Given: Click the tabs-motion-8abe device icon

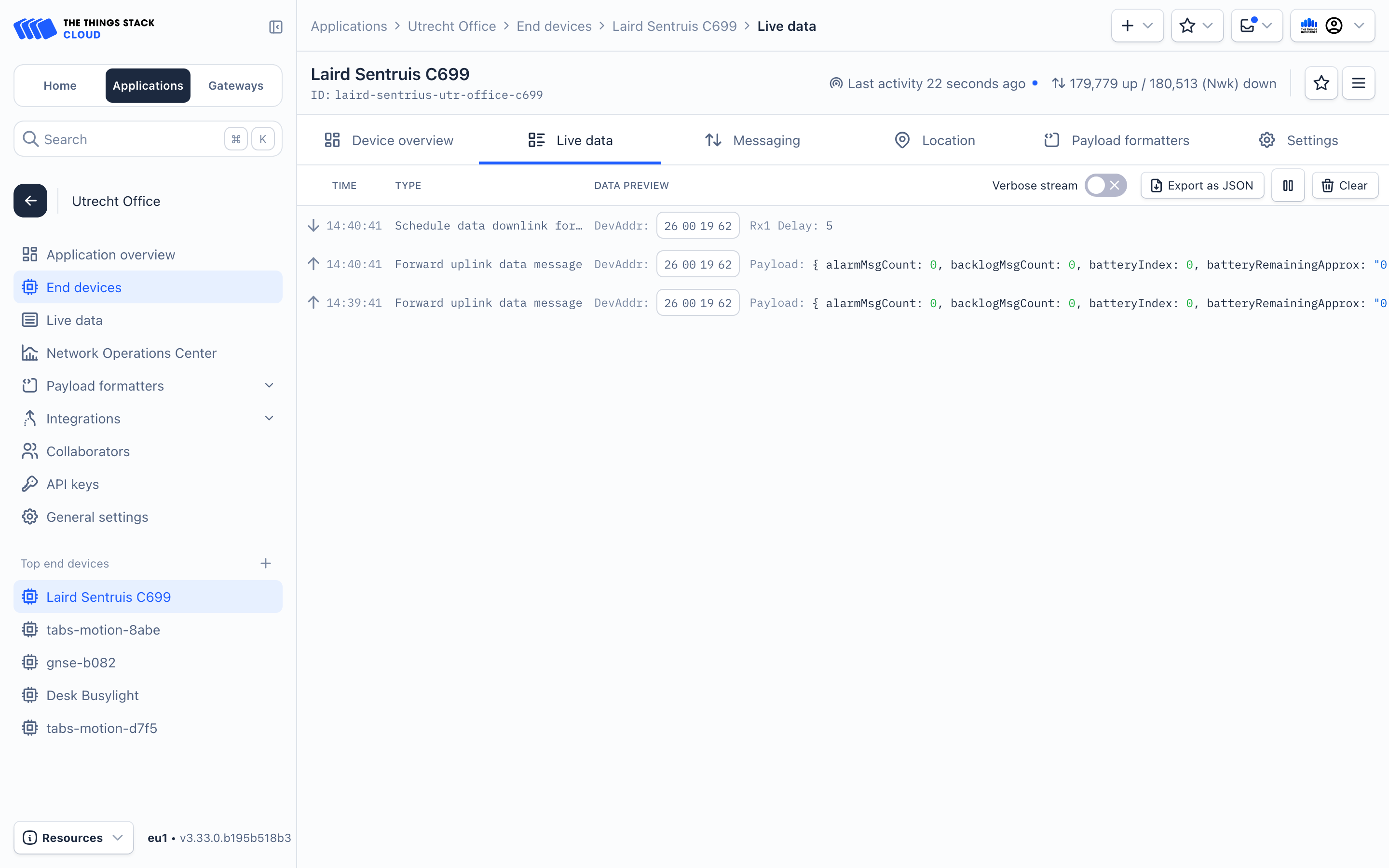Looking at the screenshot, I should [x=30, y=630].
